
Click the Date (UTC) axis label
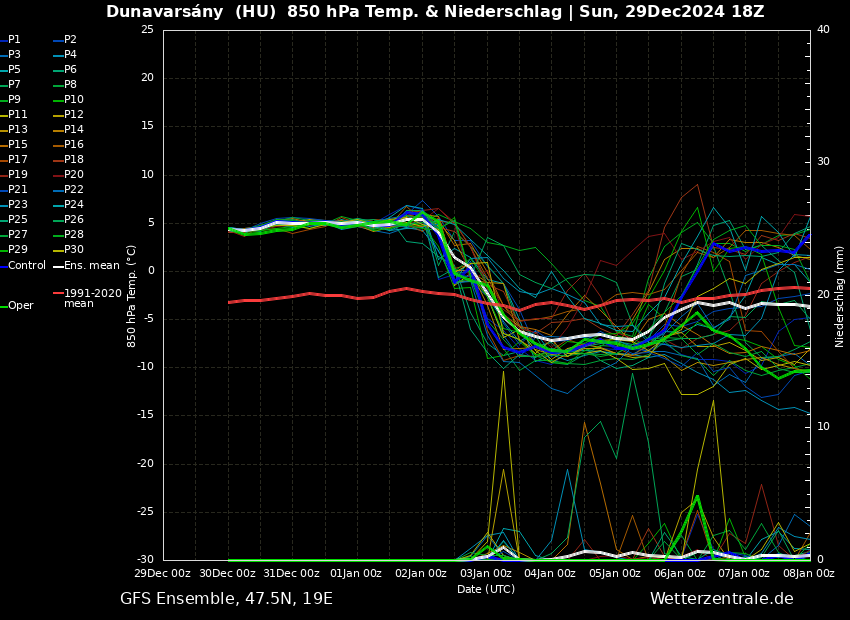click(486, 589)
